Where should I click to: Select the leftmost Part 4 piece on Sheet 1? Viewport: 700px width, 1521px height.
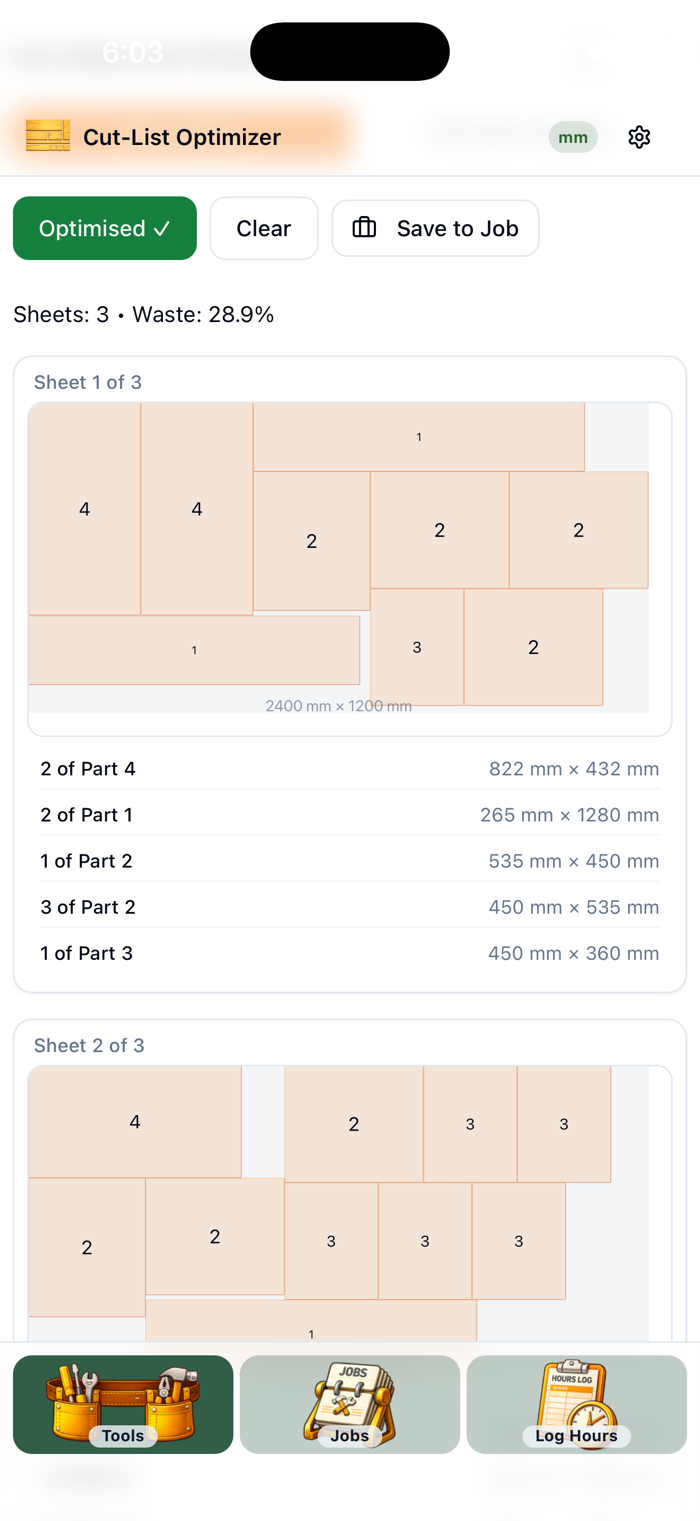pos(85,509)
